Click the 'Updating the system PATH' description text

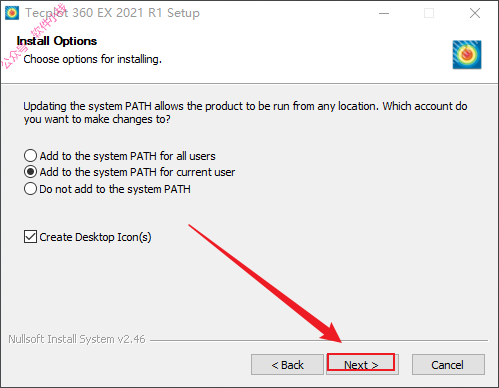tap(245, 113)
